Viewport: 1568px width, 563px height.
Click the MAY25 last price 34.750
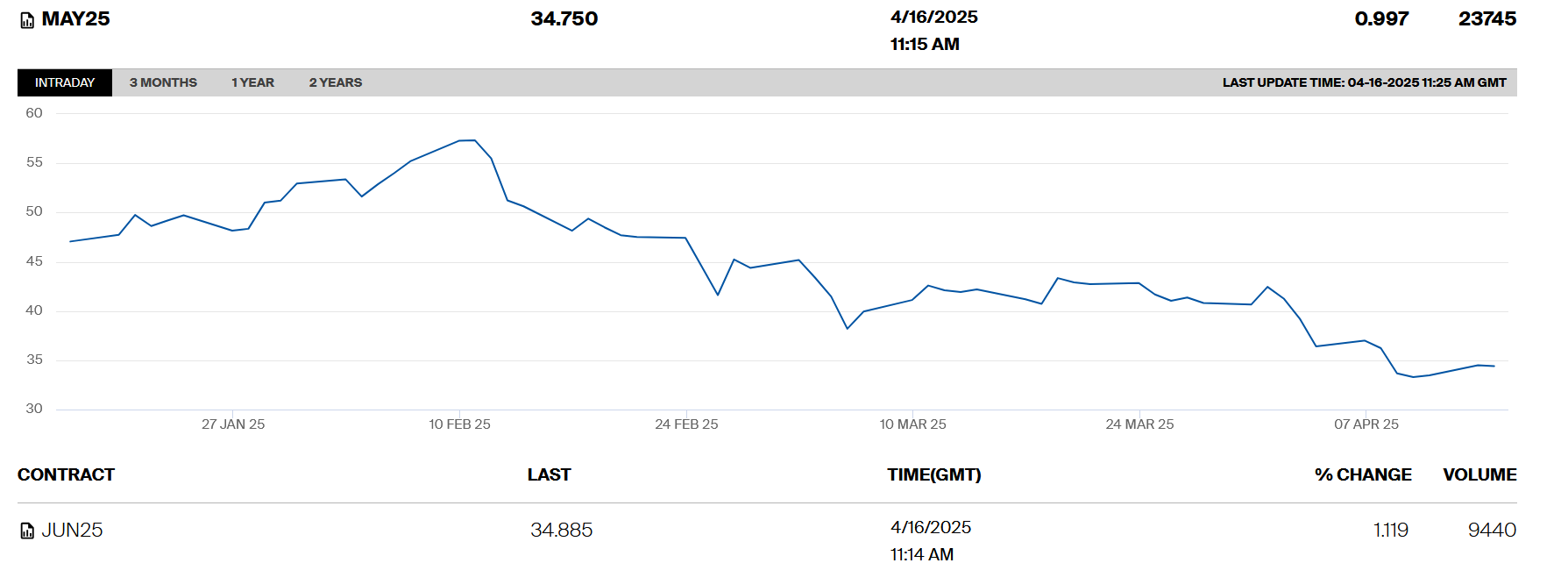[x=564, y=19]
